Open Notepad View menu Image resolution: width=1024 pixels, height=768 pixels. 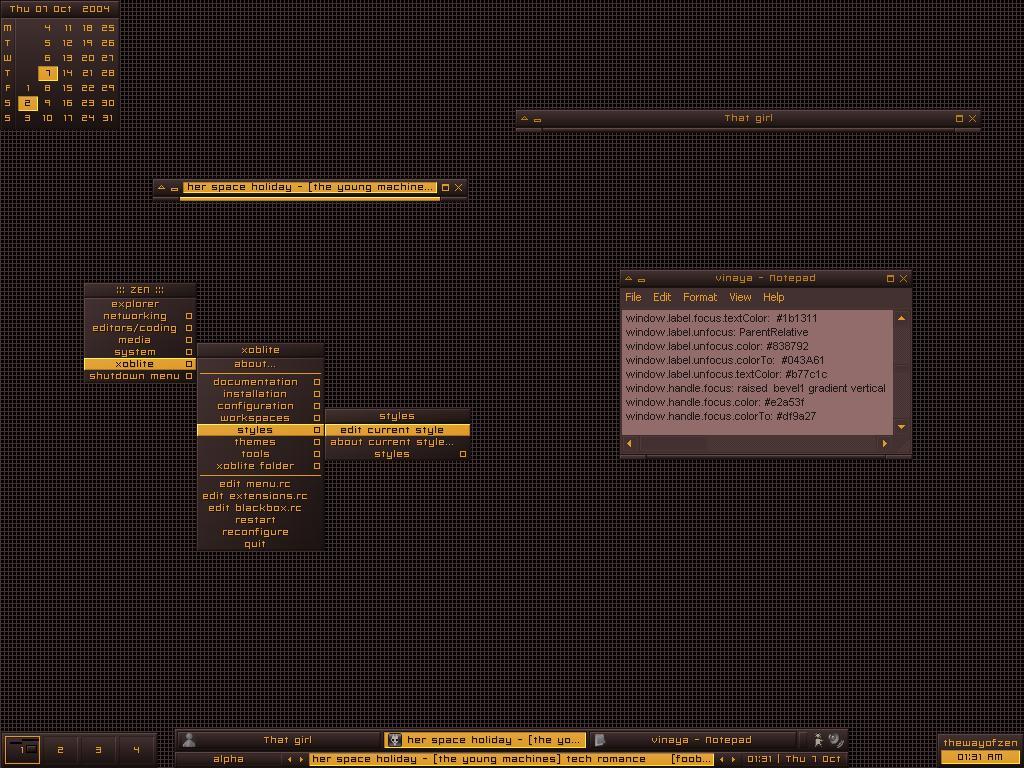740,297
